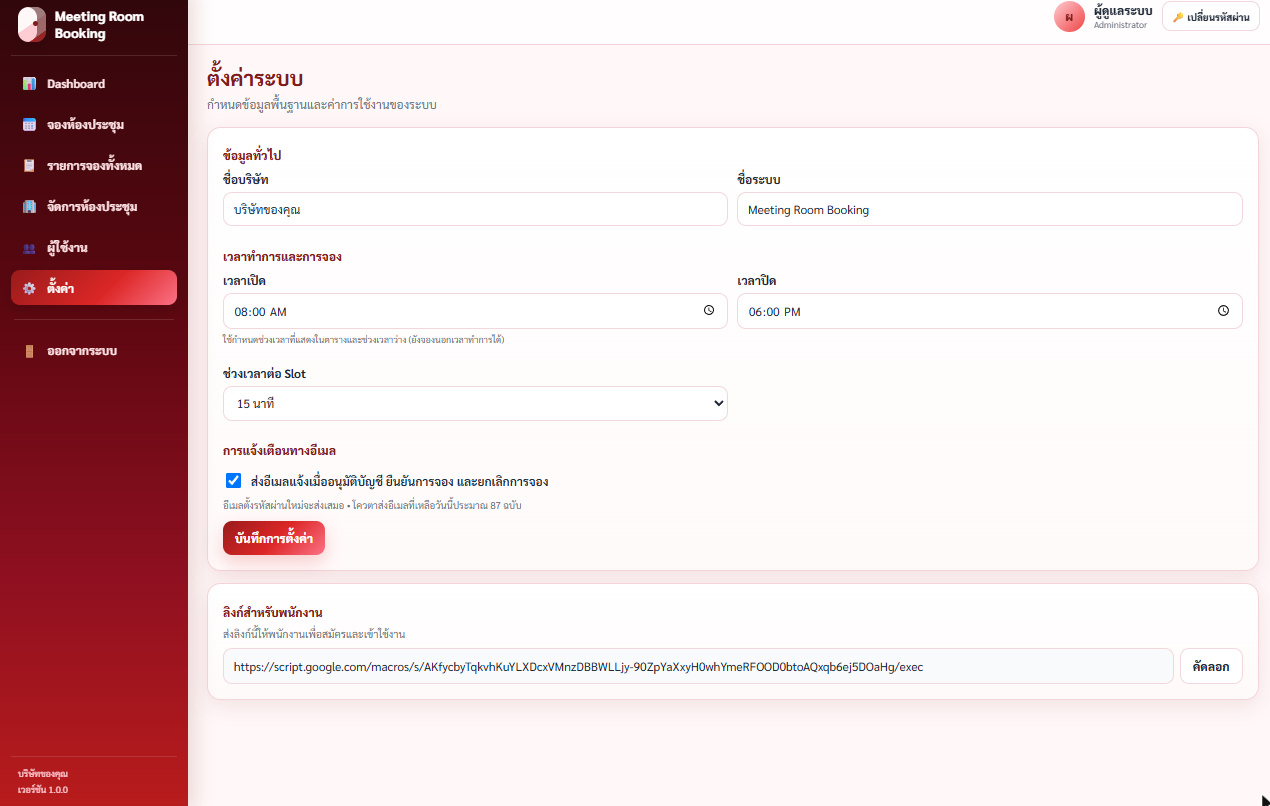Click the gear icon beside ตั้งค่า
Image resolution: width=1270 pixels, height=806 pixels.
pyautogui.click(x=29, y=289)
